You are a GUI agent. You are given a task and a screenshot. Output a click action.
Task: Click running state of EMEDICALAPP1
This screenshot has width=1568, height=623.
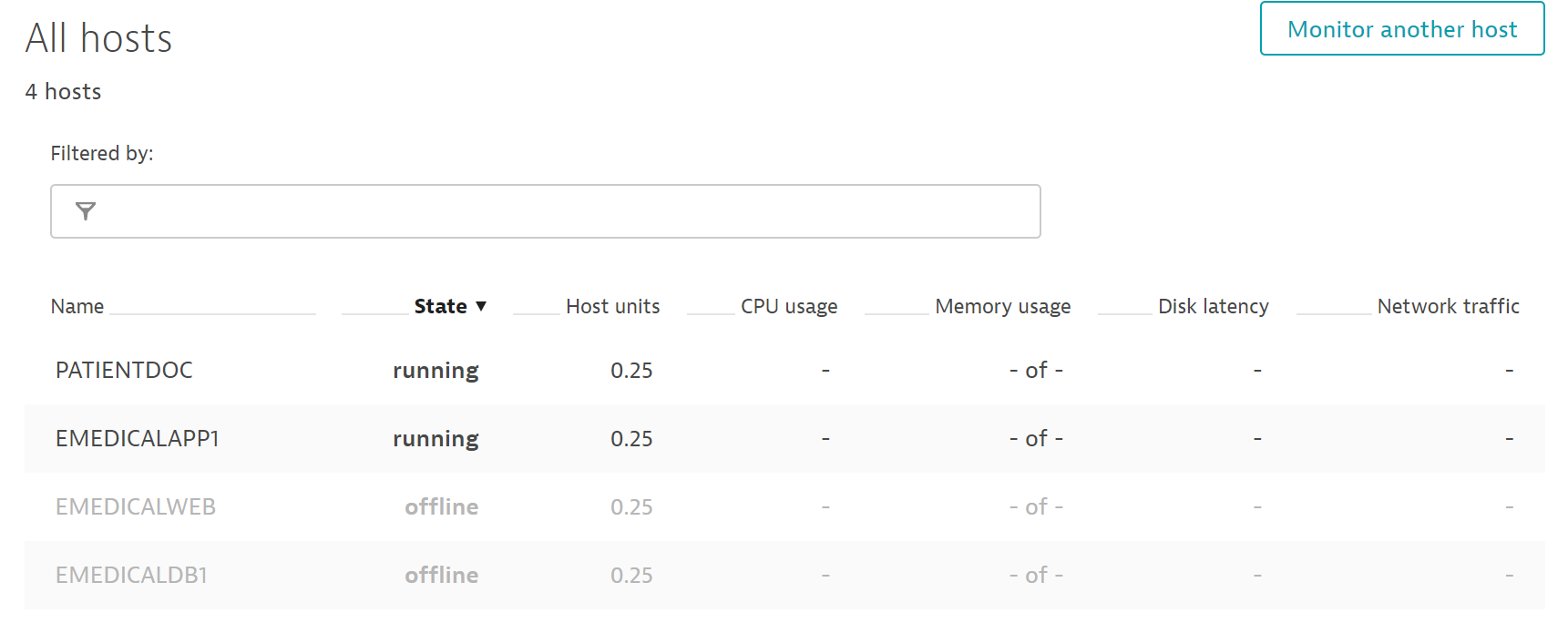pos(436,439)
